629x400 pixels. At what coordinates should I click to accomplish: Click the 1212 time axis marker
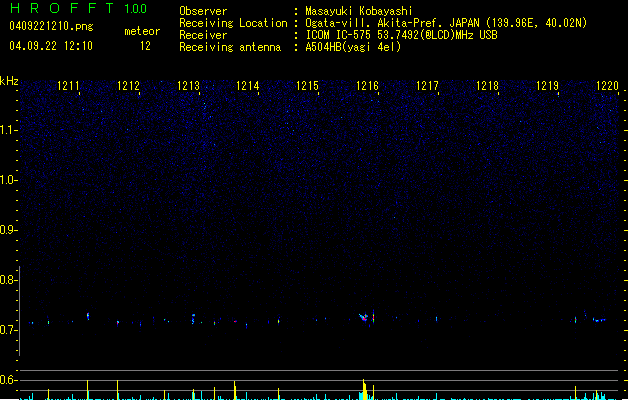point(128,86)
